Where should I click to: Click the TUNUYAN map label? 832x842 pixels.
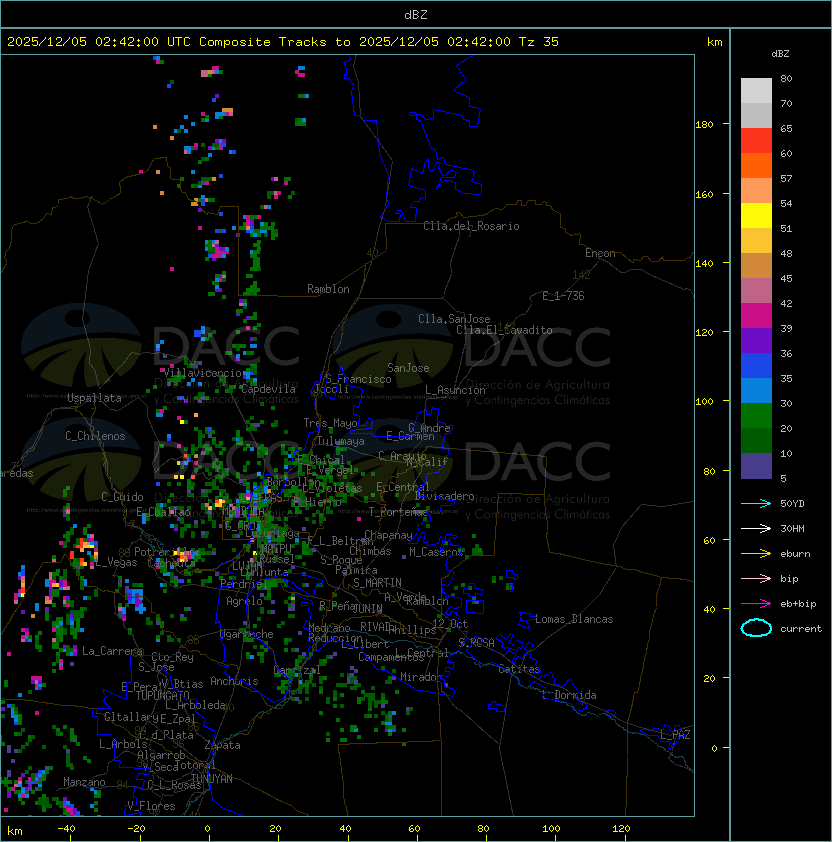[212, 779]
